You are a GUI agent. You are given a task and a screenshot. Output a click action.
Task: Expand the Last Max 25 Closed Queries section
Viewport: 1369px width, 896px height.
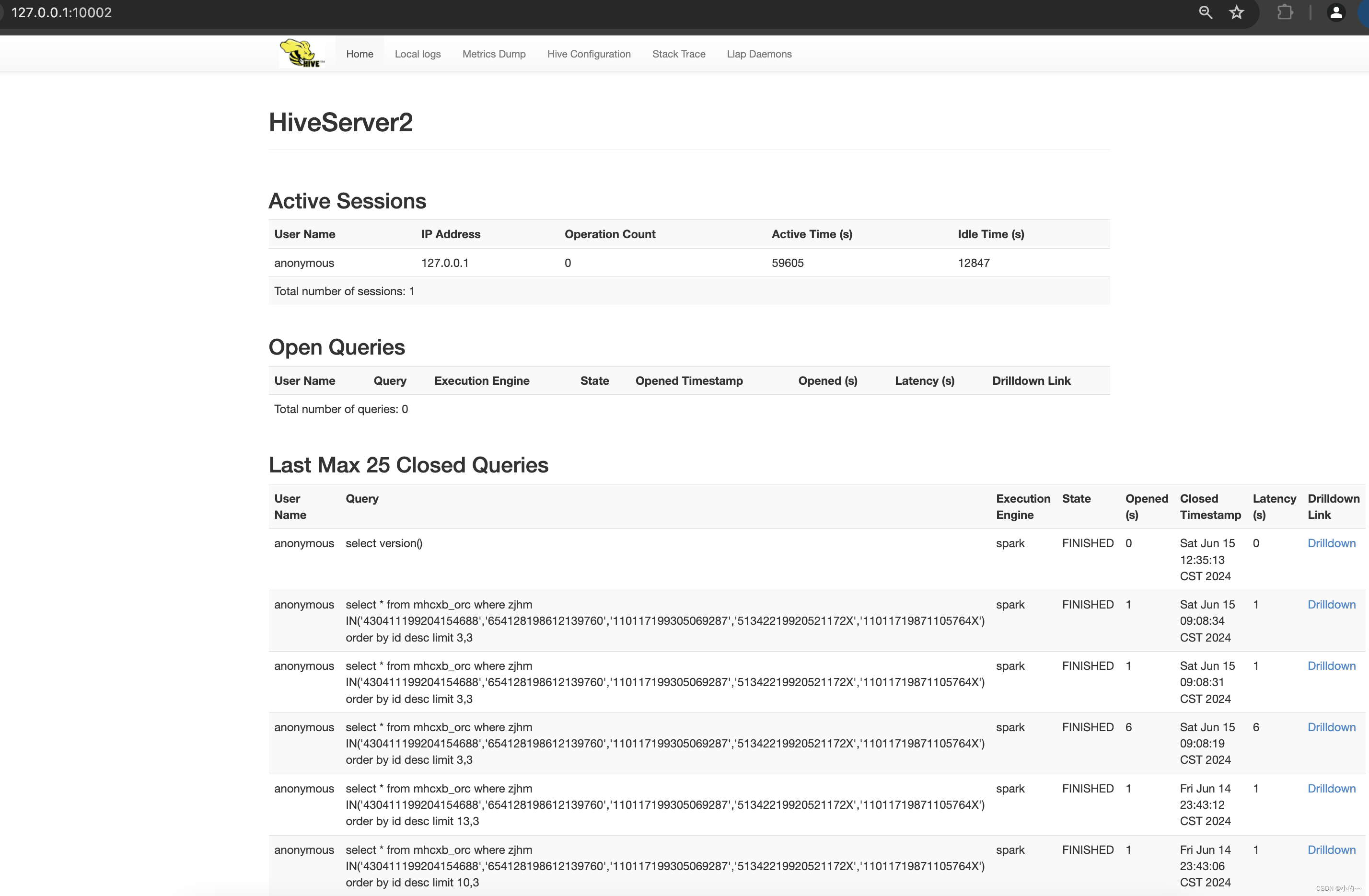click(x=408, y=464)
